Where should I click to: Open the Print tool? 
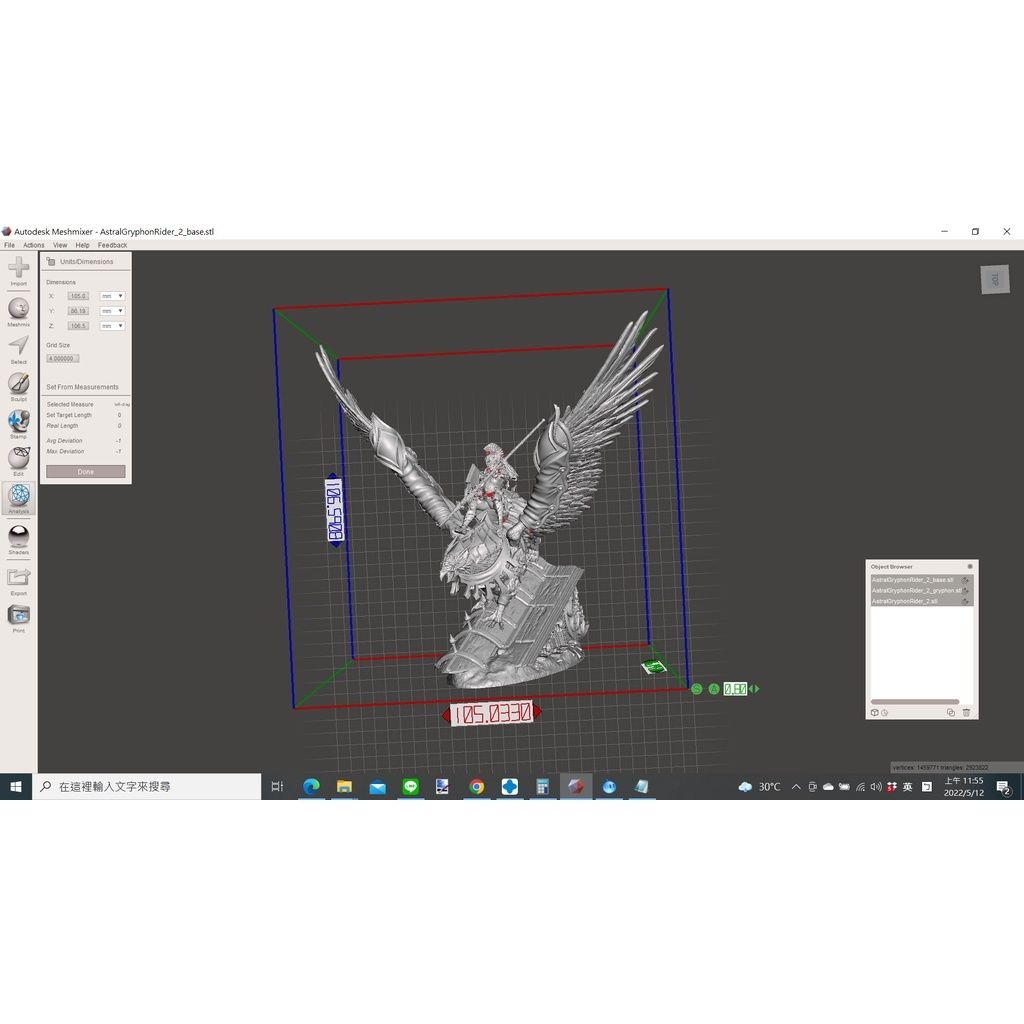point(18,616)
